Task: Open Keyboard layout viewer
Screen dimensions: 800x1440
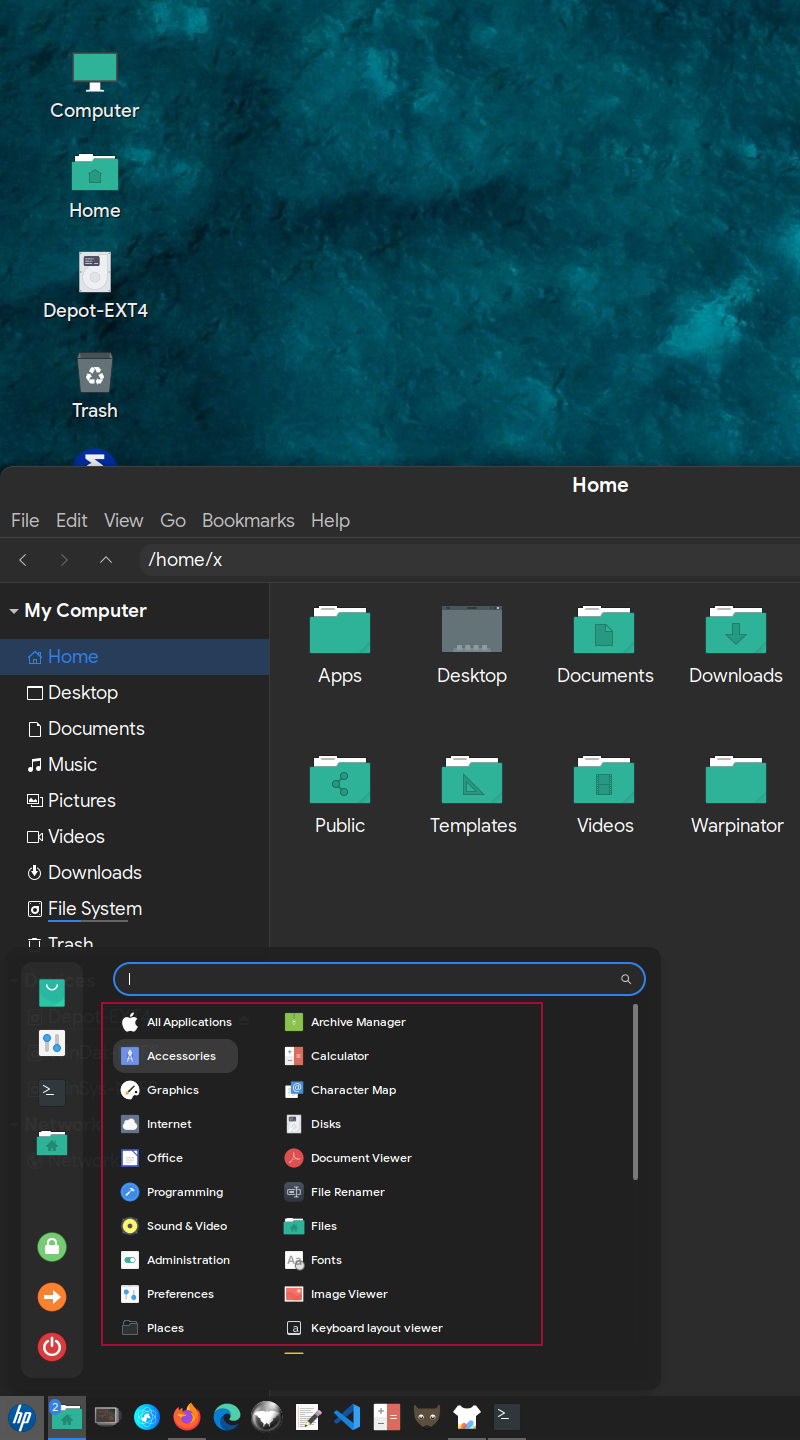Action: [378, 1327]
